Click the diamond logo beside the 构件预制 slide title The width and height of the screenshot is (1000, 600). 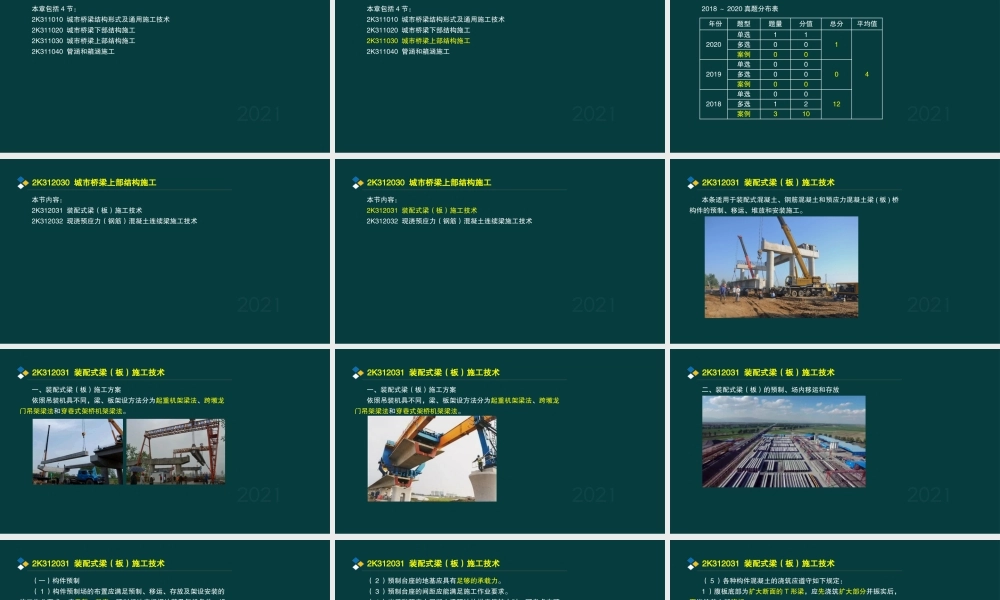point(23,564)
